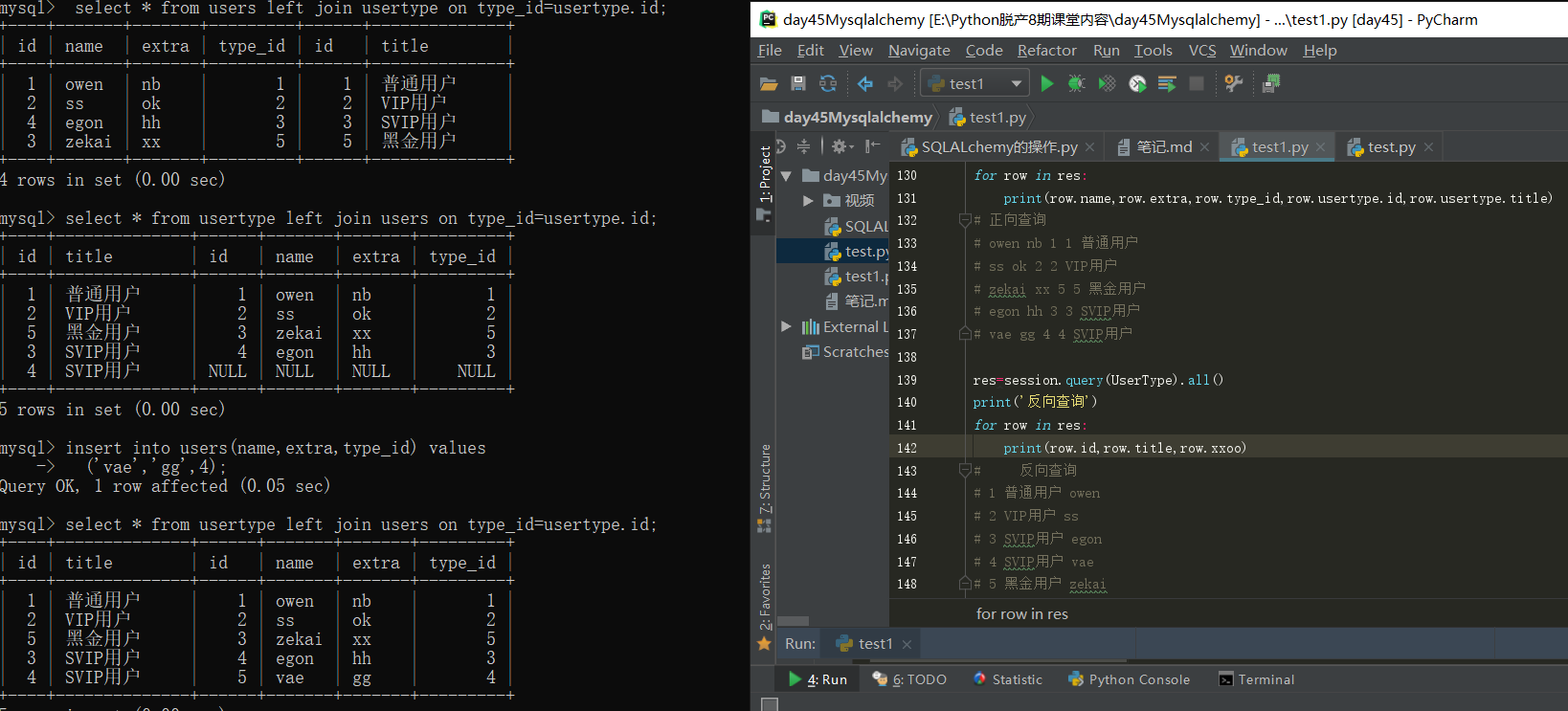The width and height of the screenshot is (1568, 711).
Task: Open settings via the wrench icon
Action: tap(1233, 84)
